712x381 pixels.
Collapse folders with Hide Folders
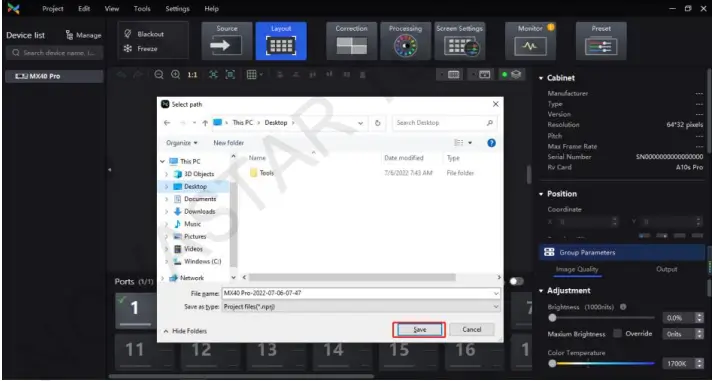tap(185, 331)
